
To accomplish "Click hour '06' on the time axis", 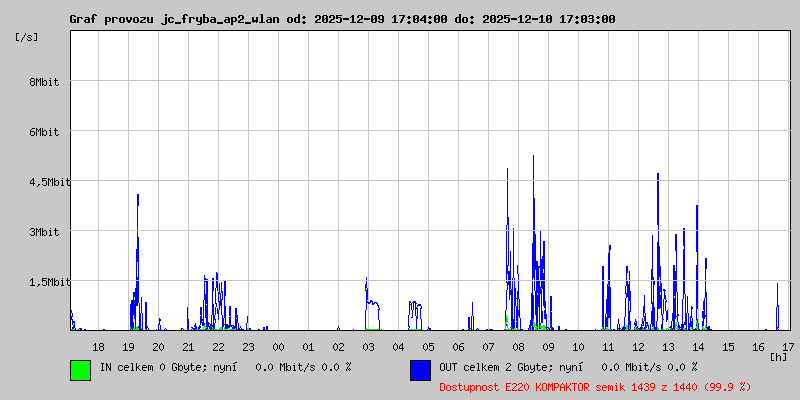I will tap(458, 347).
